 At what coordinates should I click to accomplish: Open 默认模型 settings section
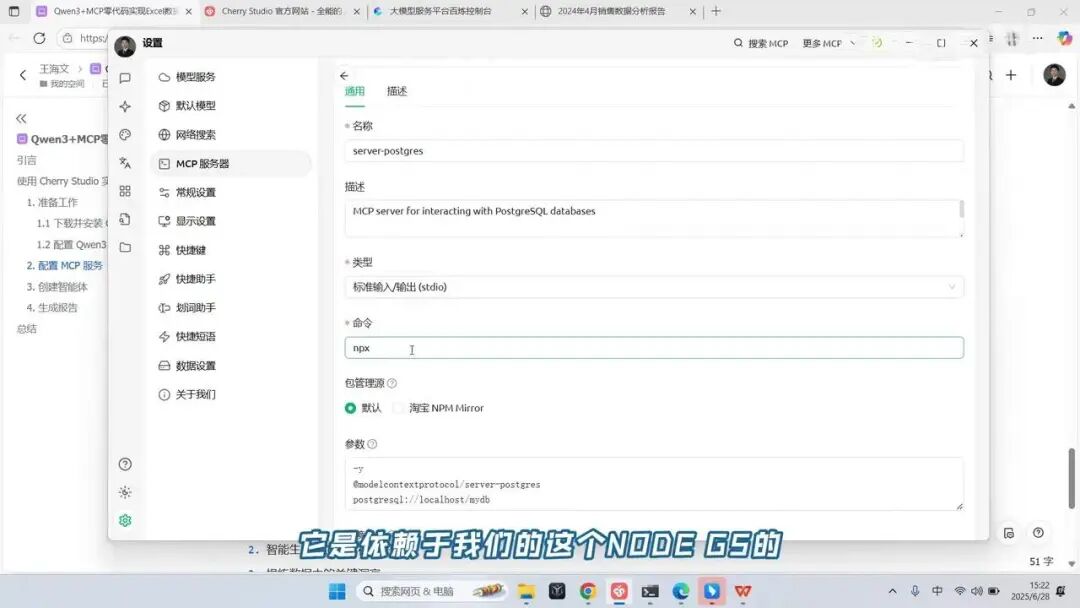[231, 105]
